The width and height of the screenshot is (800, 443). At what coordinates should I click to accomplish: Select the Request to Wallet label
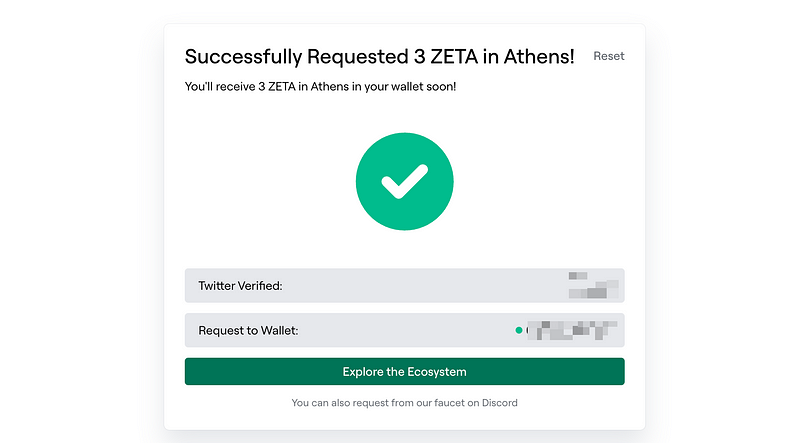[248, 331]
